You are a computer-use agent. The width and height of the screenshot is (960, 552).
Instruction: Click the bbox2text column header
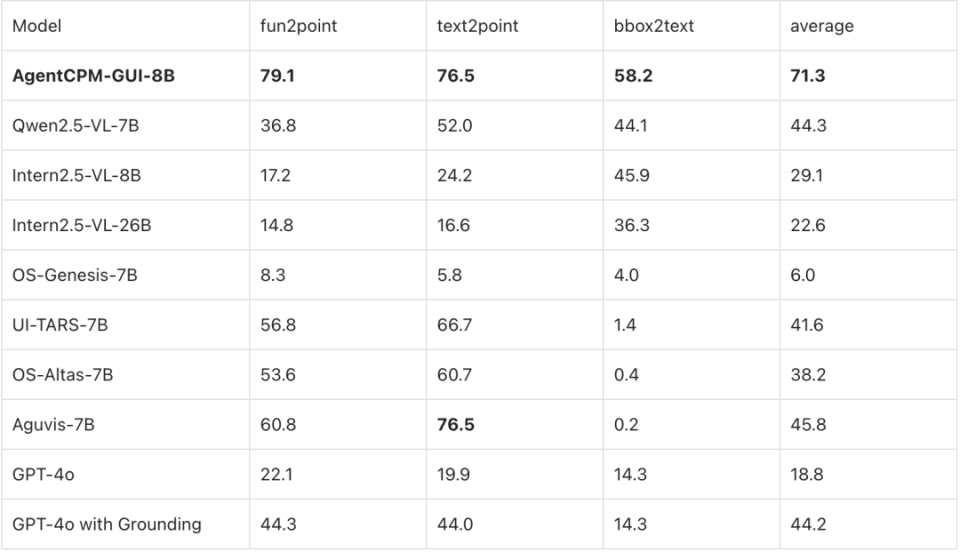pos(654,26)
